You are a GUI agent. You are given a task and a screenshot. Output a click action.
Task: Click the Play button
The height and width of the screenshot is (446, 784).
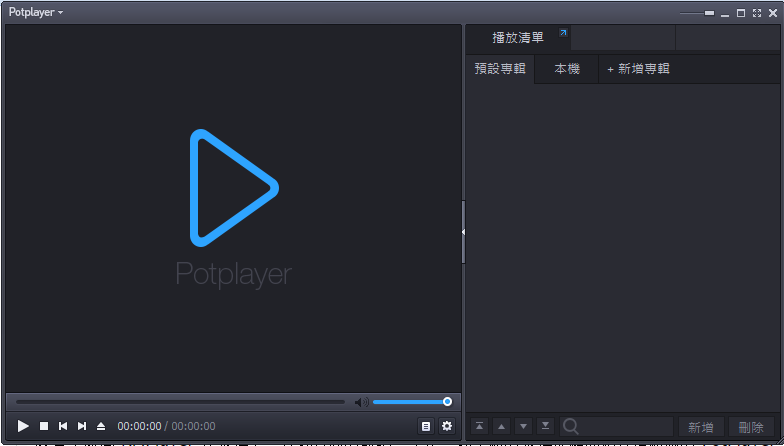(x=23, y=426)
